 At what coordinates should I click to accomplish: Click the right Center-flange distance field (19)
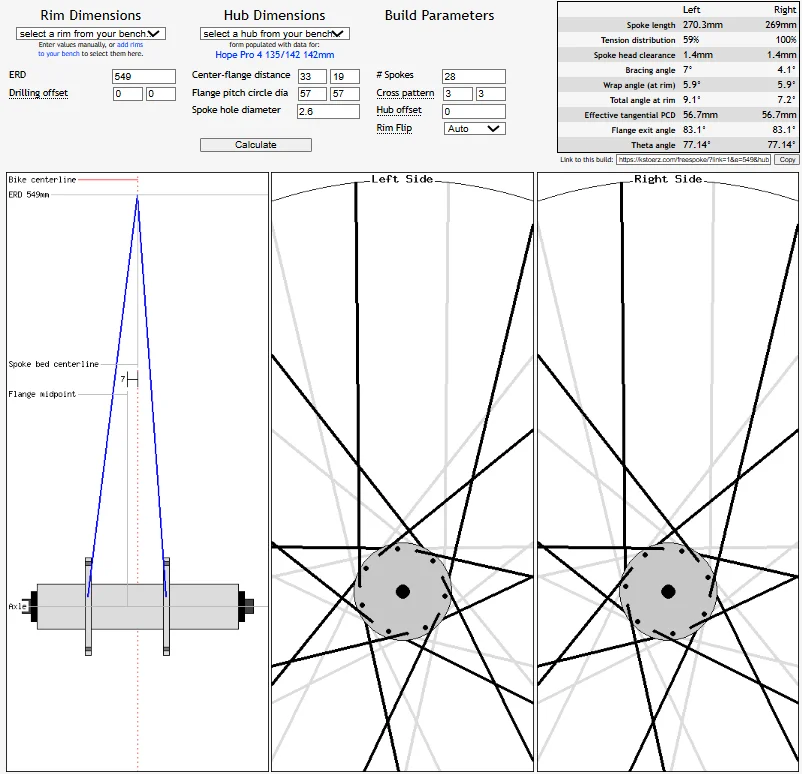pos(345,77)
